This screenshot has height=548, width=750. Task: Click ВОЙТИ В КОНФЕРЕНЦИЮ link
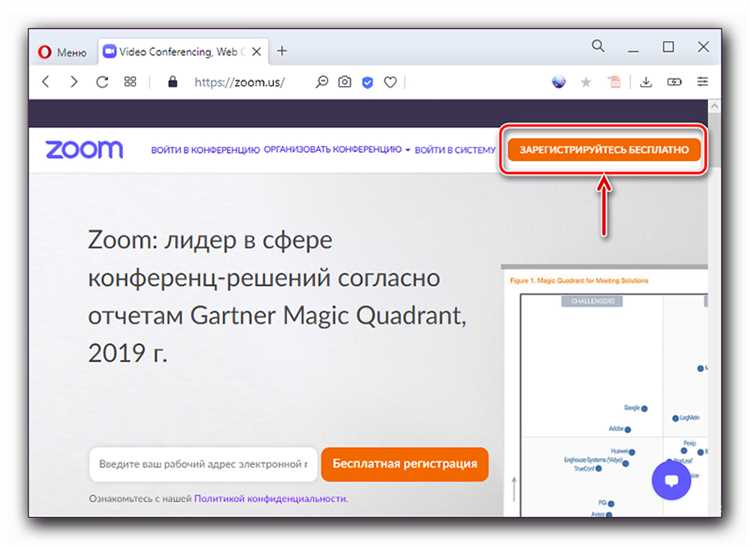tap(205, 150)
